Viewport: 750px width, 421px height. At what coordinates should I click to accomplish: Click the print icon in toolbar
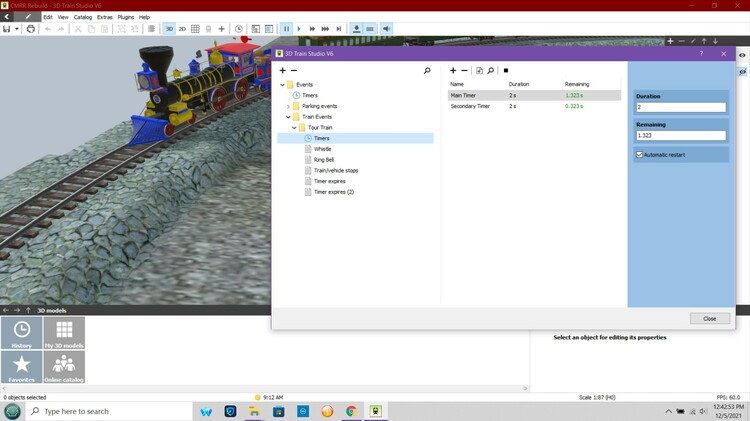click(x=30, y=29)
